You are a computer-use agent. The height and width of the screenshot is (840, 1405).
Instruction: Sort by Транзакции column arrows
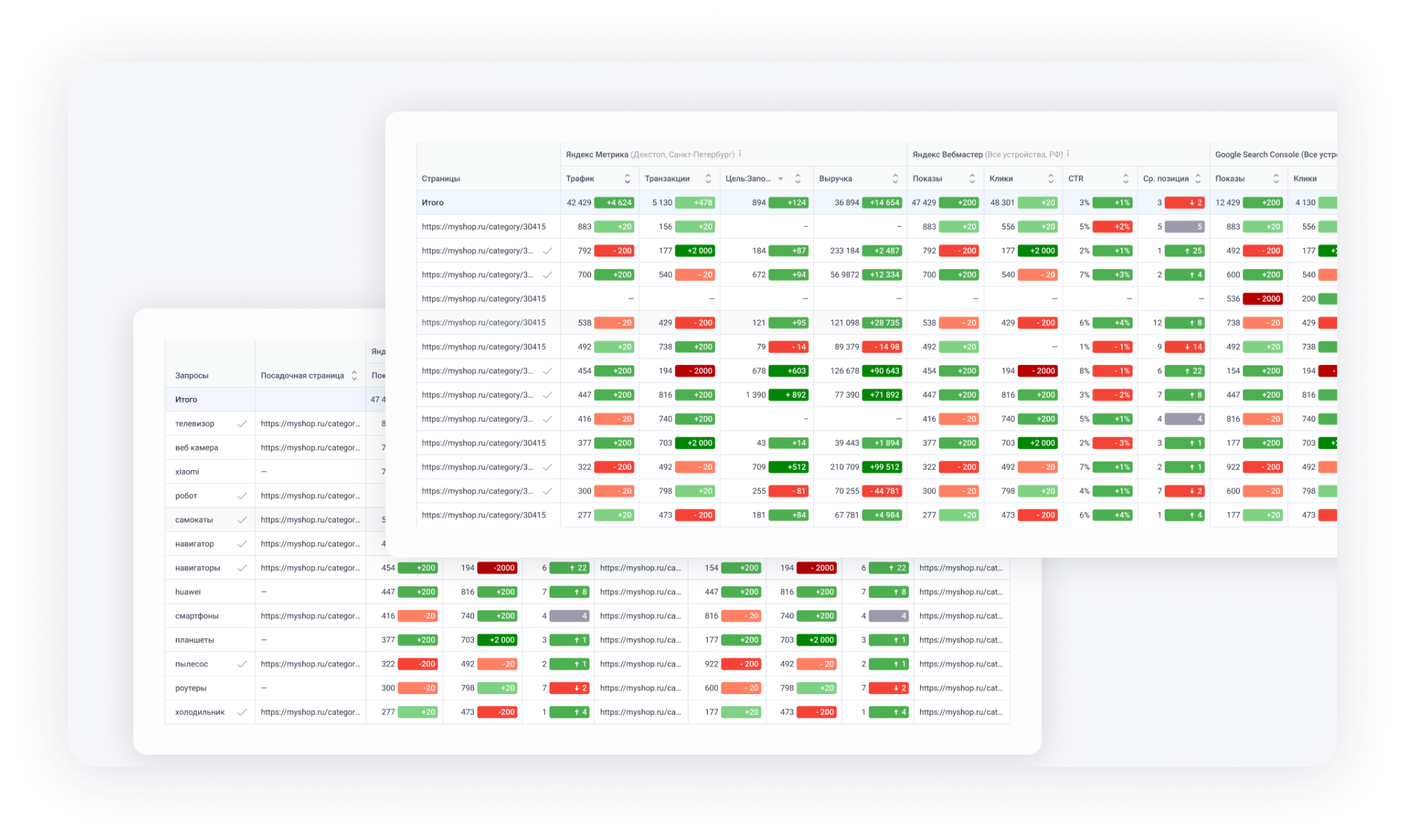point(708,179)
